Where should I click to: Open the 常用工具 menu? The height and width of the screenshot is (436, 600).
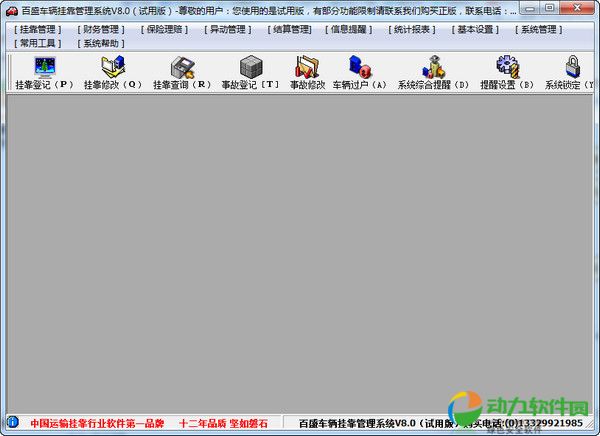[x=40, y=44]
